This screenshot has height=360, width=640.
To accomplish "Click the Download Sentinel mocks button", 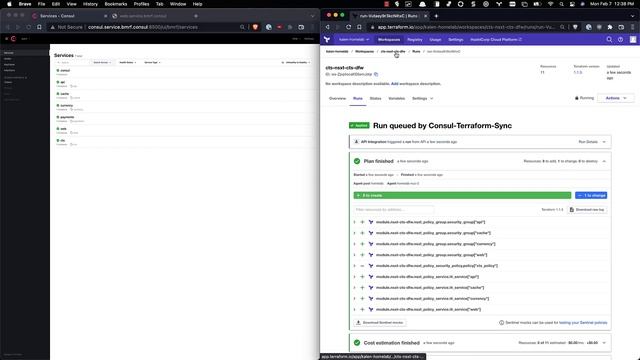I will click(380, 322).
